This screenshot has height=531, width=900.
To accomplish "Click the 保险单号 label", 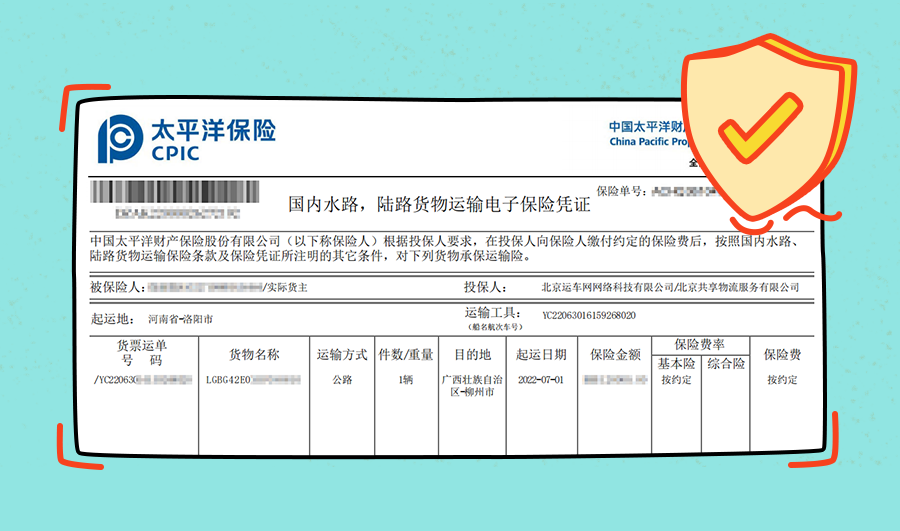I will pos(621,190).
